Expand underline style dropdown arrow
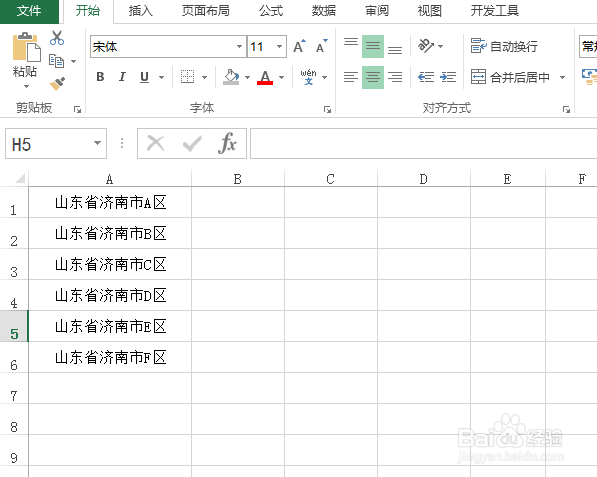Screen dimensions: 597x477 [161, 77]
